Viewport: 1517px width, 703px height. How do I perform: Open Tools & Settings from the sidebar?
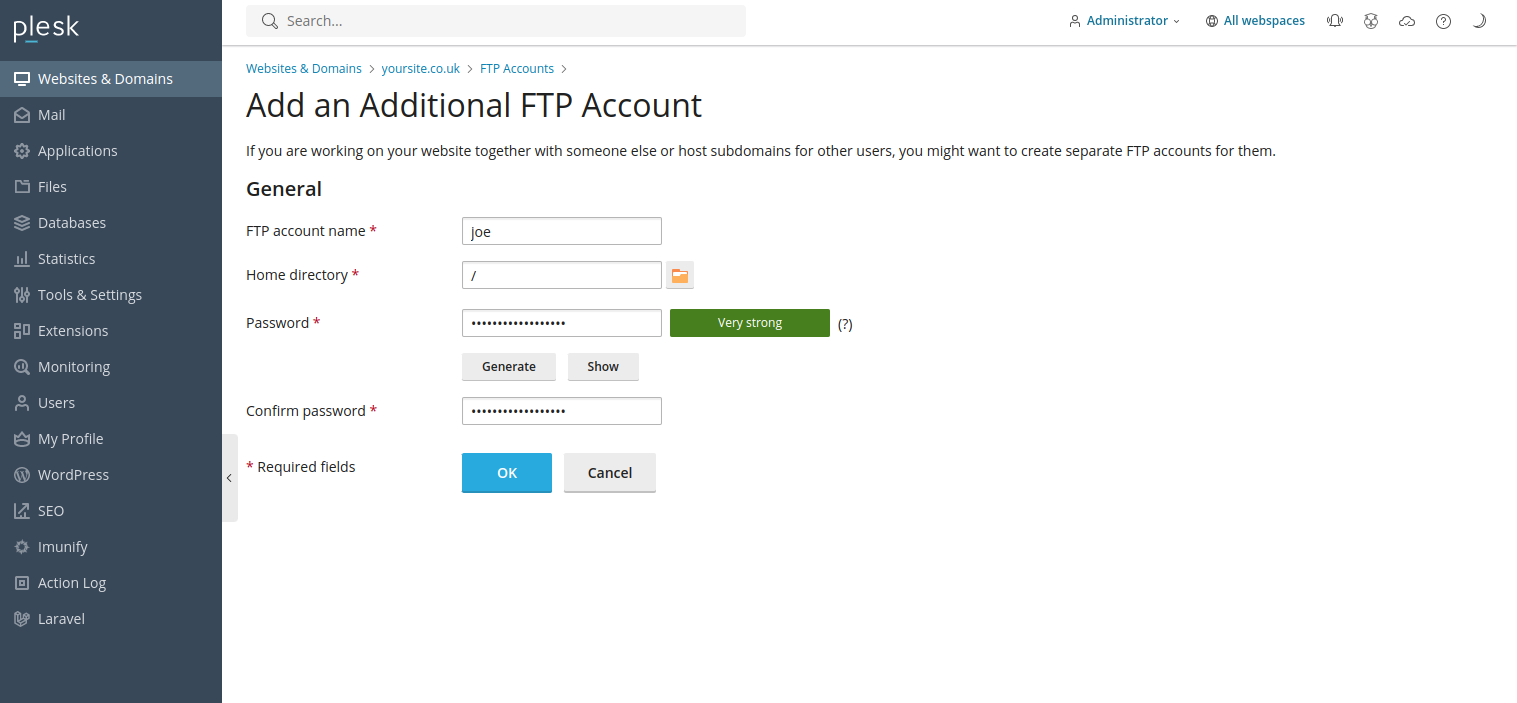pos(89,294)
